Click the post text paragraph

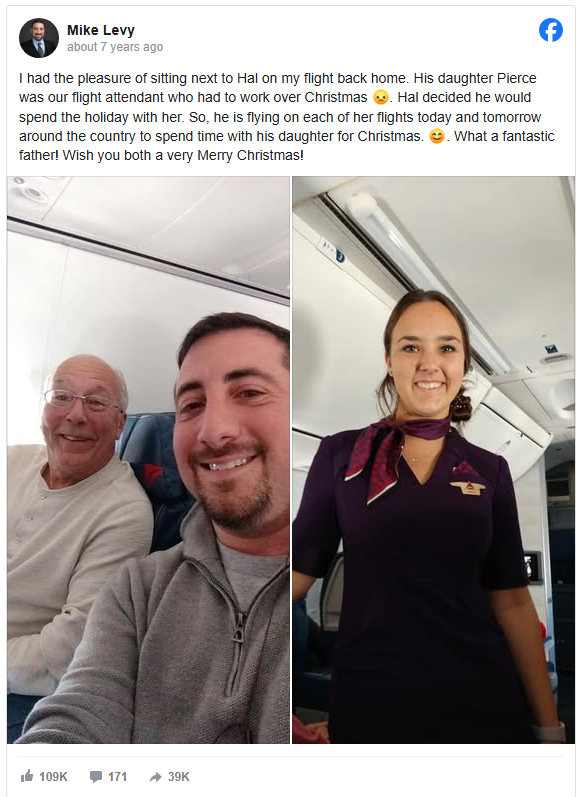click(287, 116)
